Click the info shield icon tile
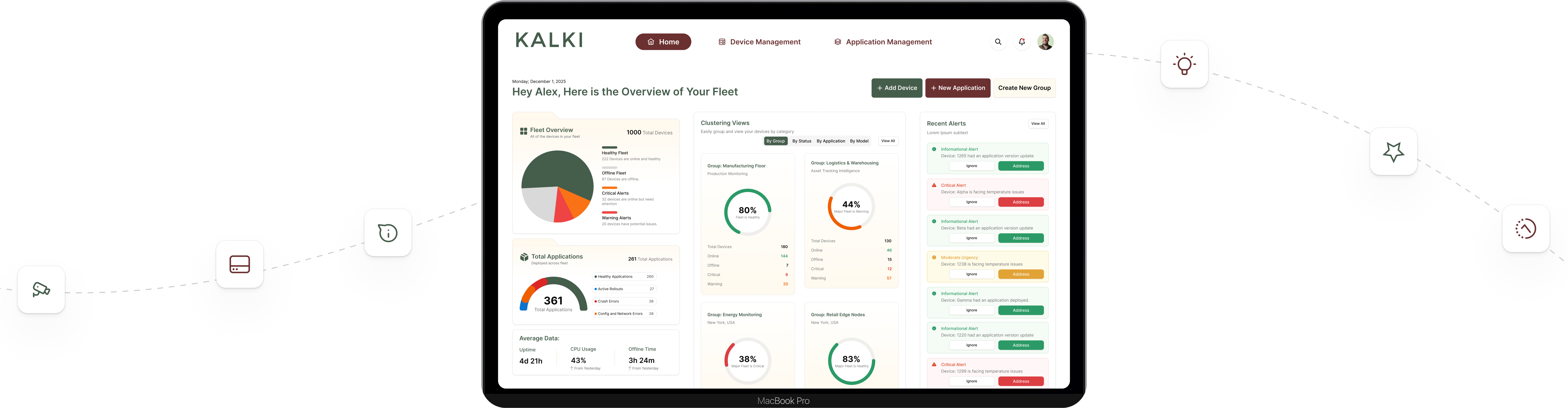Screen dimensions: 1568x408 point(388,233)
